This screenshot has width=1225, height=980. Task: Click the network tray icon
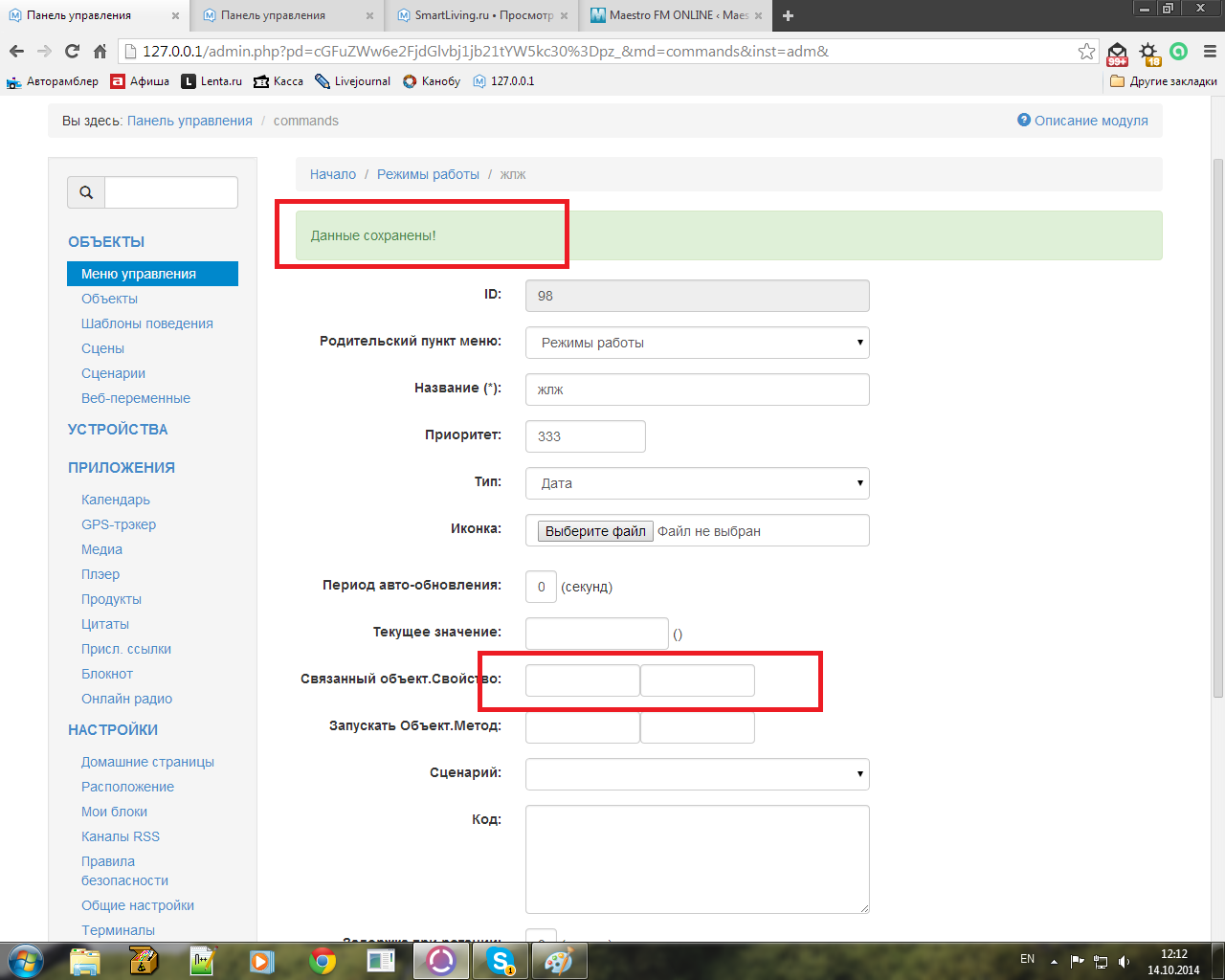(1101, 961)
